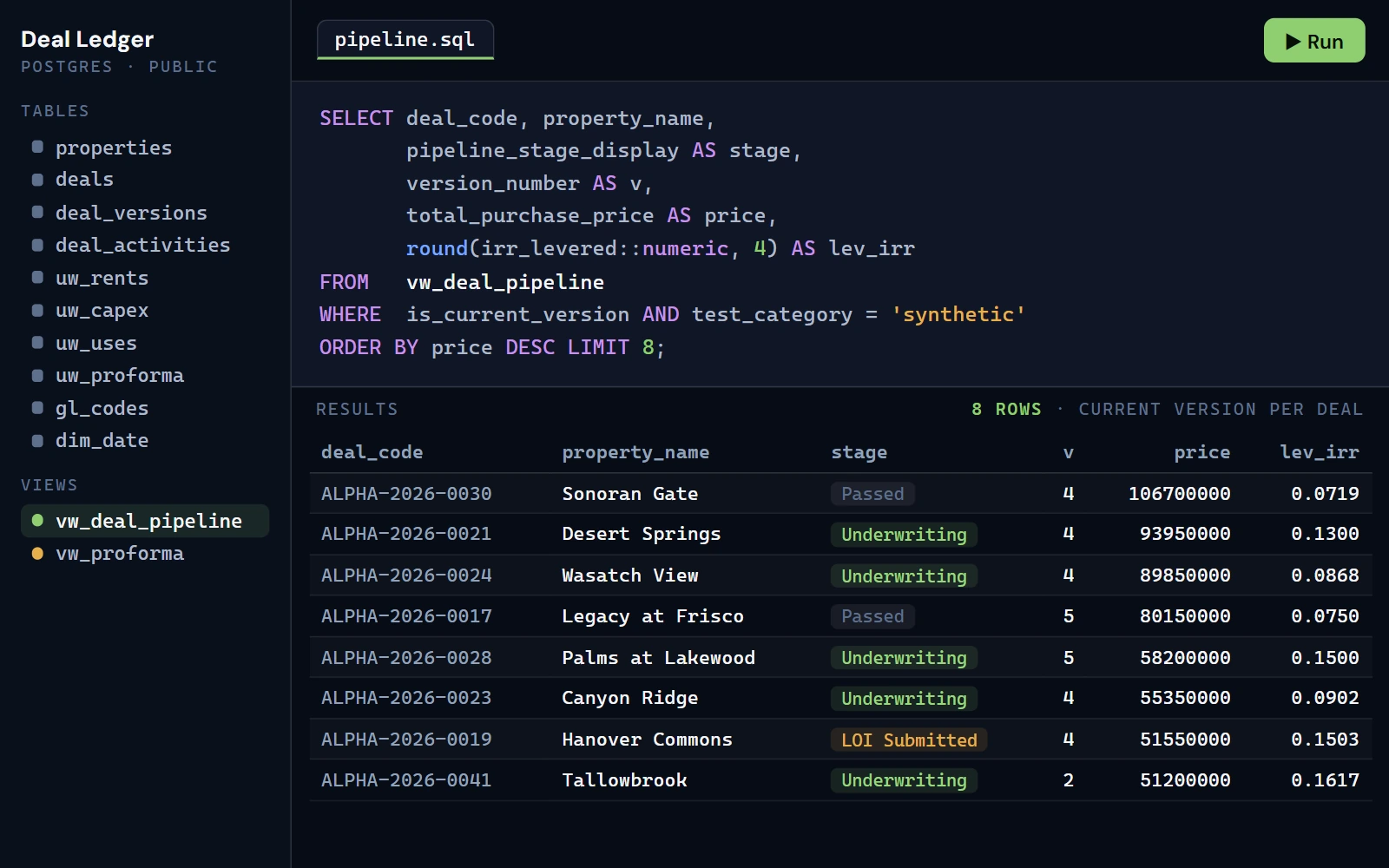The width and height of the screenshot is (1389, 868).
Task: Click price 106700000 for Sonoran Gate
Action: [x=1179, y=494]
